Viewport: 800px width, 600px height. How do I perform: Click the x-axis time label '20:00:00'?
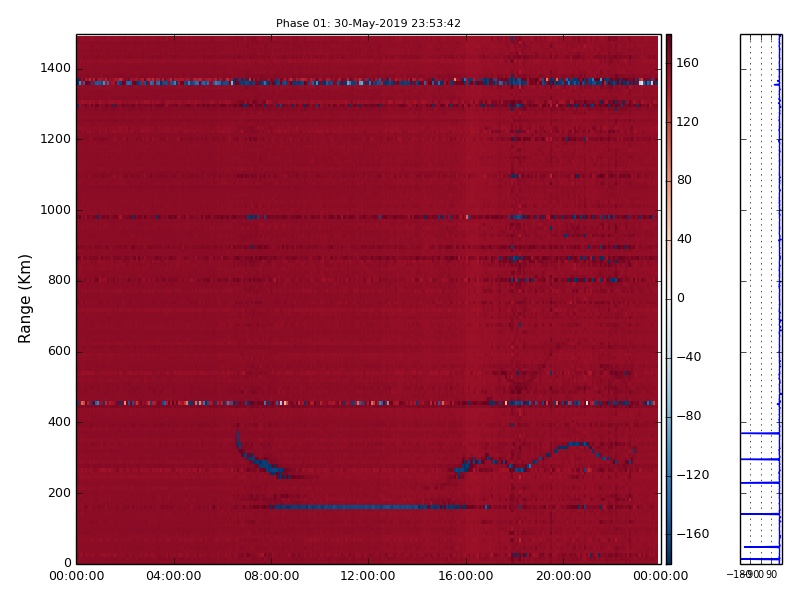563,576
